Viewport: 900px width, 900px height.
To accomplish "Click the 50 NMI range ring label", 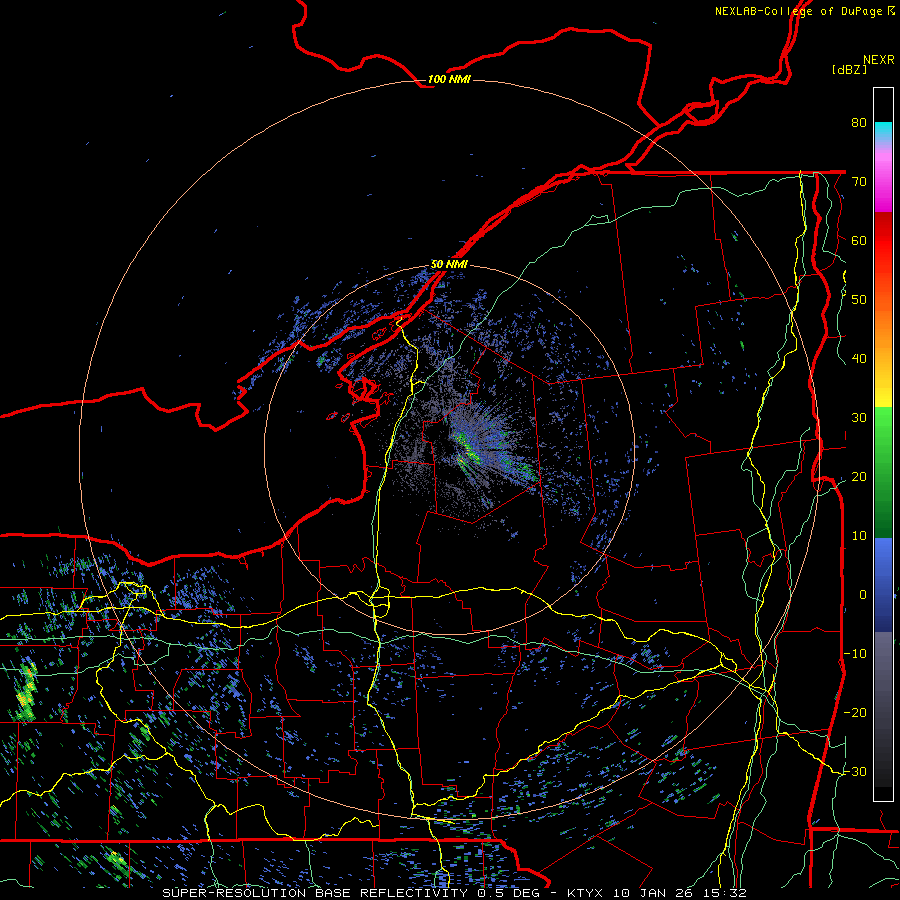I will tap(449, 264).
